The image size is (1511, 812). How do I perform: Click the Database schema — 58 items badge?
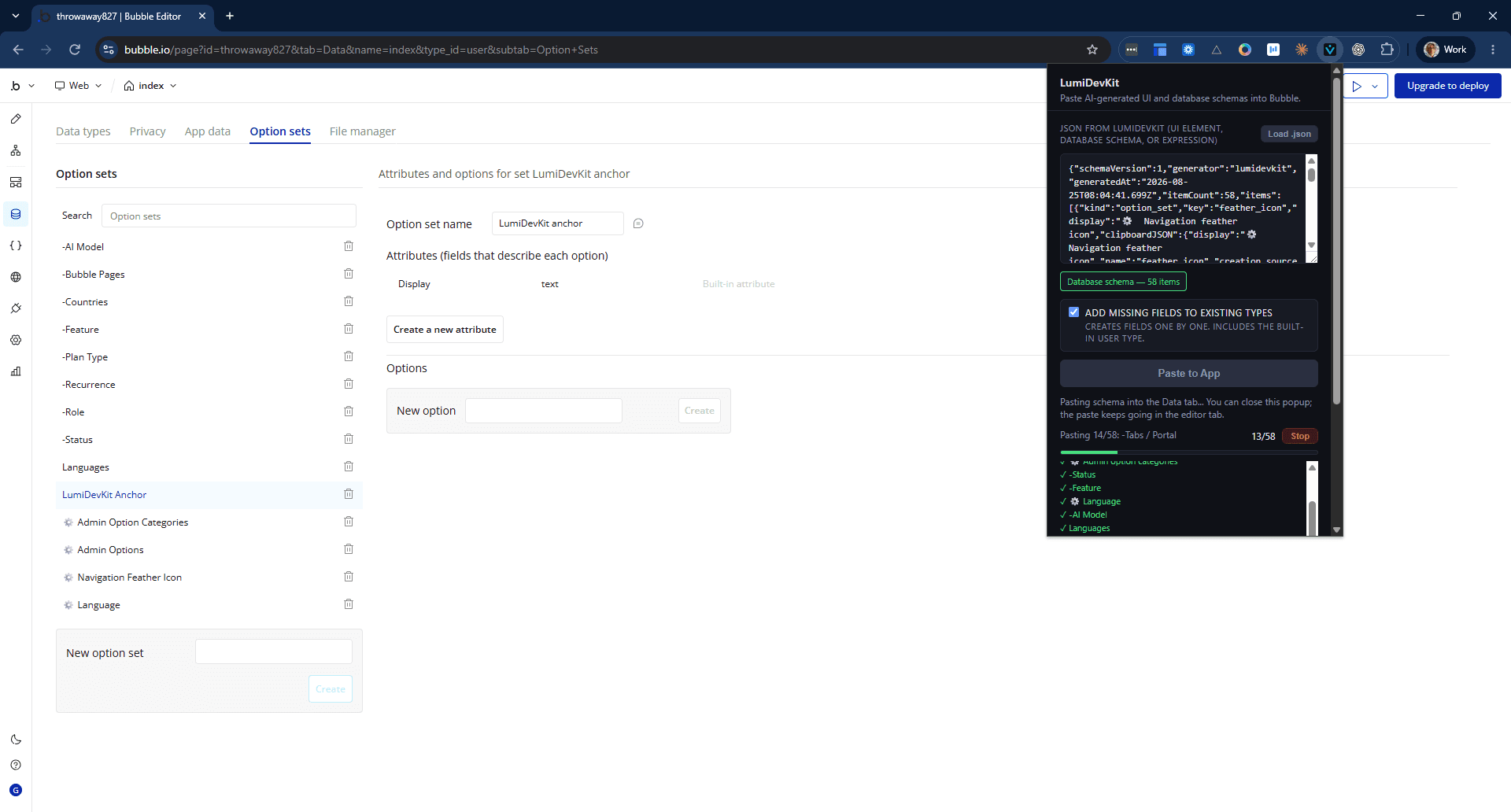pos(1123,282)
